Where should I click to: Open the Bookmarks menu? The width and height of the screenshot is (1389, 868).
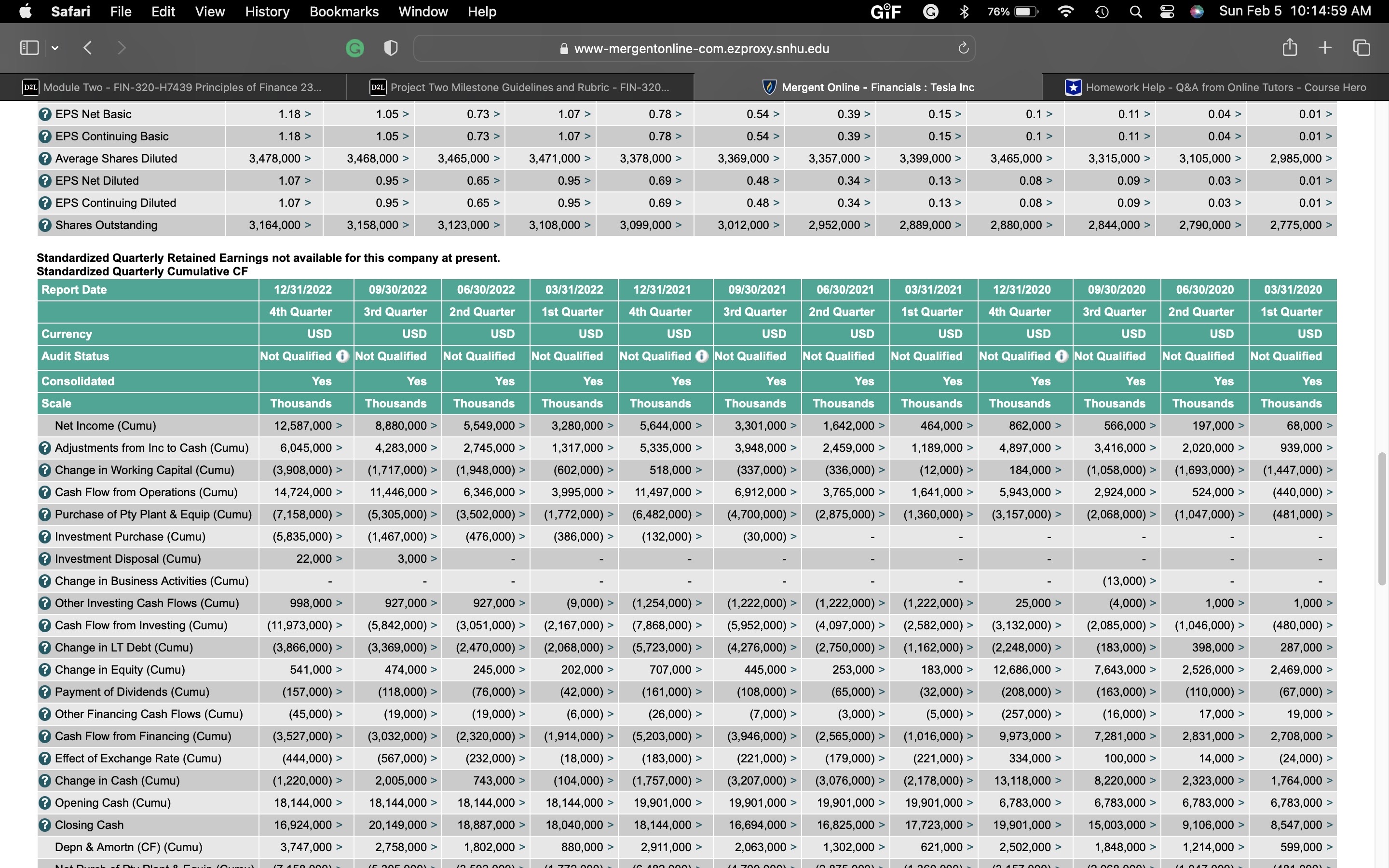344,12
